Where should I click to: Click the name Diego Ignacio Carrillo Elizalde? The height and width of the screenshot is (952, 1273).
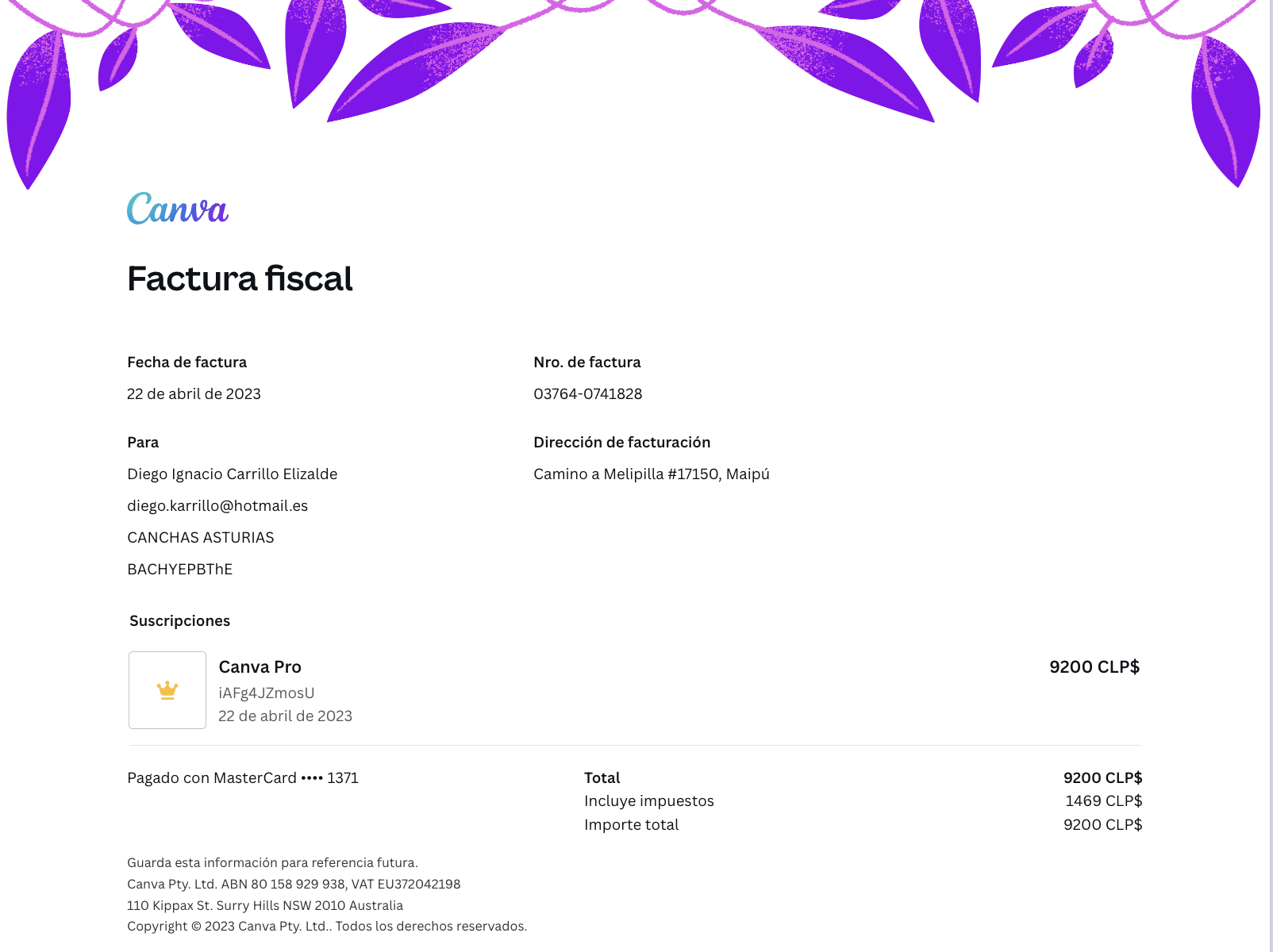[232, 474]
